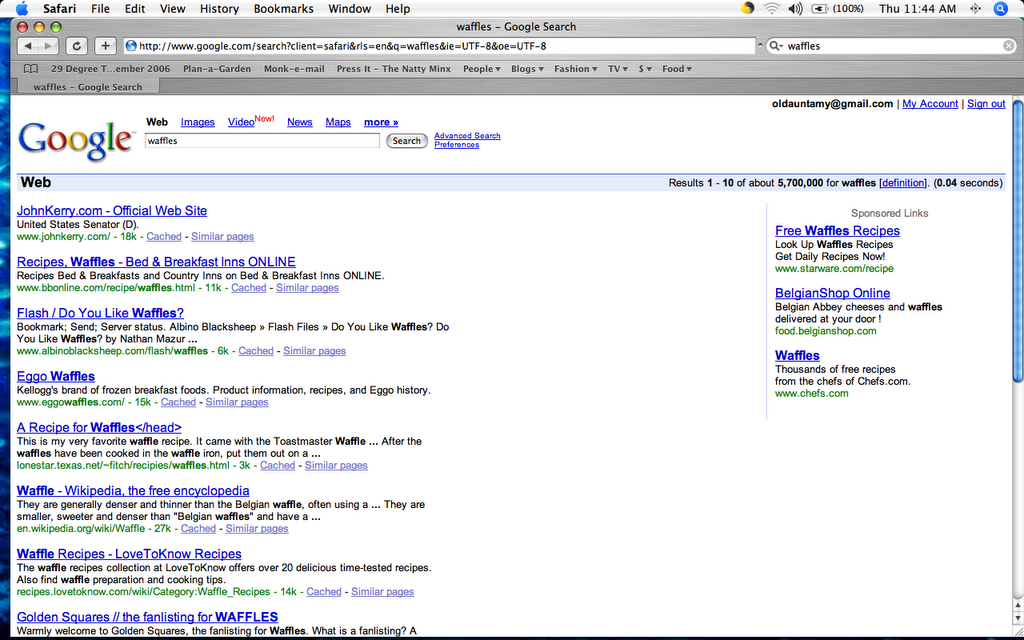
Task: Expand the TV bookmarks folder
Action: coord(617,69)
